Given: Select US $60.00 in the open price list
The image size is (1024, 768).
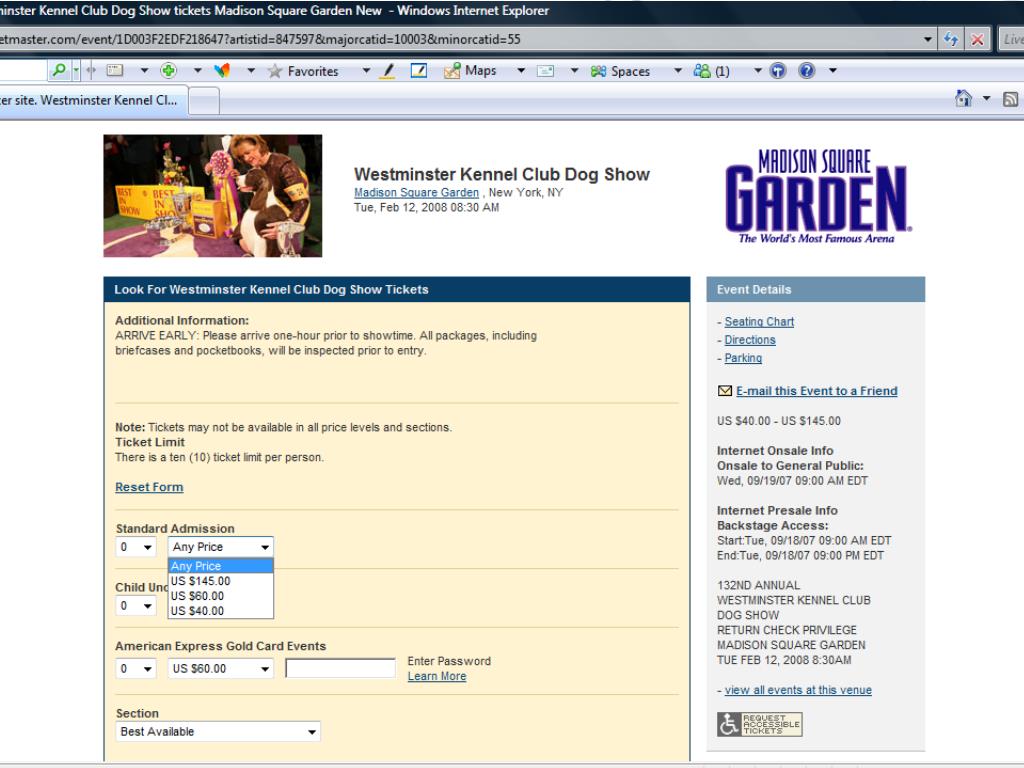Looking at the screenshot, I should tap(221, 596).
